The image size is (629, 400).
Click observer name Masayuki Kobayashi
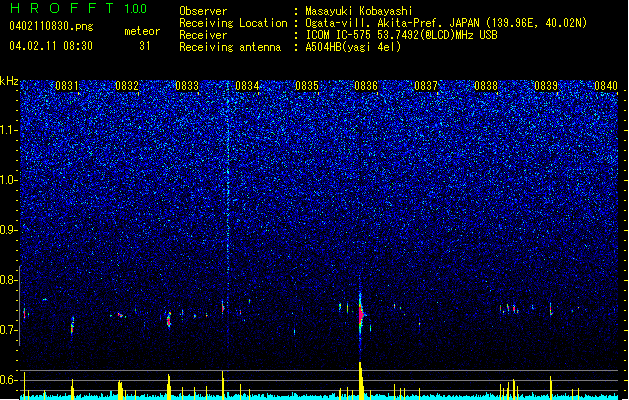click(x=359, y=11)
